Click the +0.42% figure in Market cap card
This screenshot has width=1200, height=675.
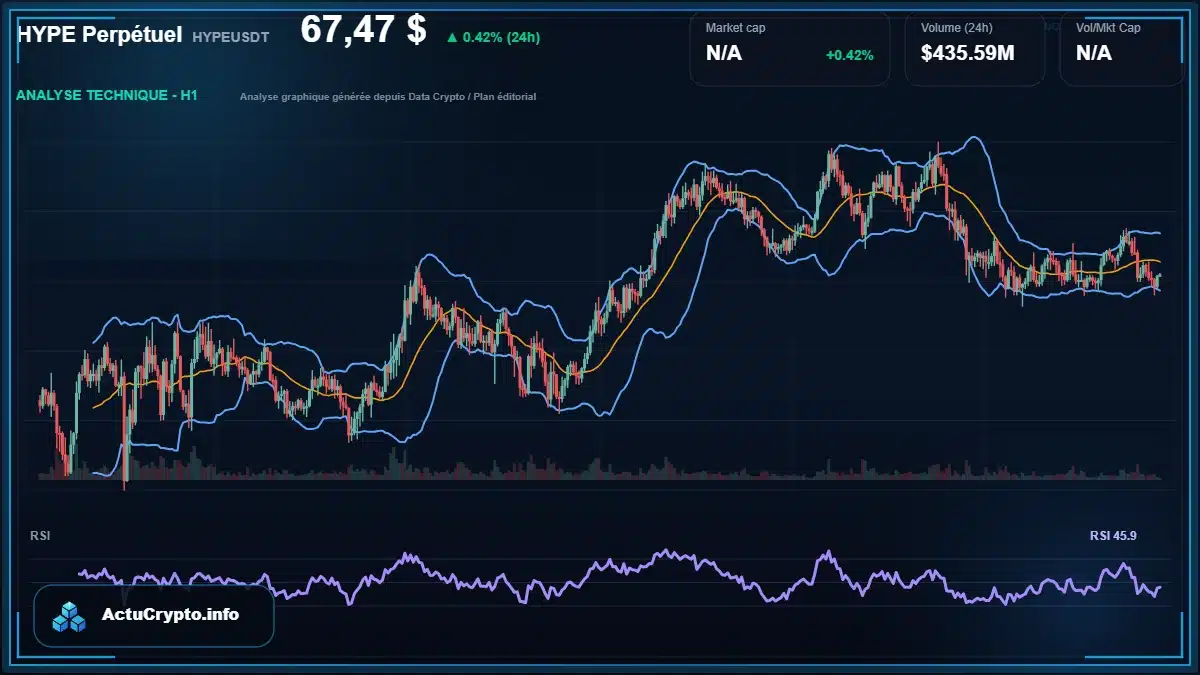pyautogui.click(x=849, y=55)
